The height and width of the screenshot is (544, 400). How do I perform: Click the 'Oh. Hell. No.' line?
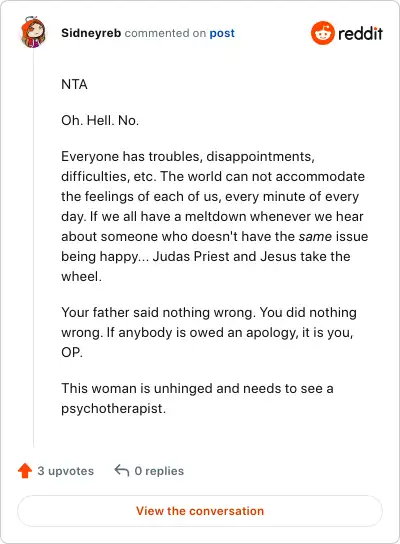tap(100, 120)
